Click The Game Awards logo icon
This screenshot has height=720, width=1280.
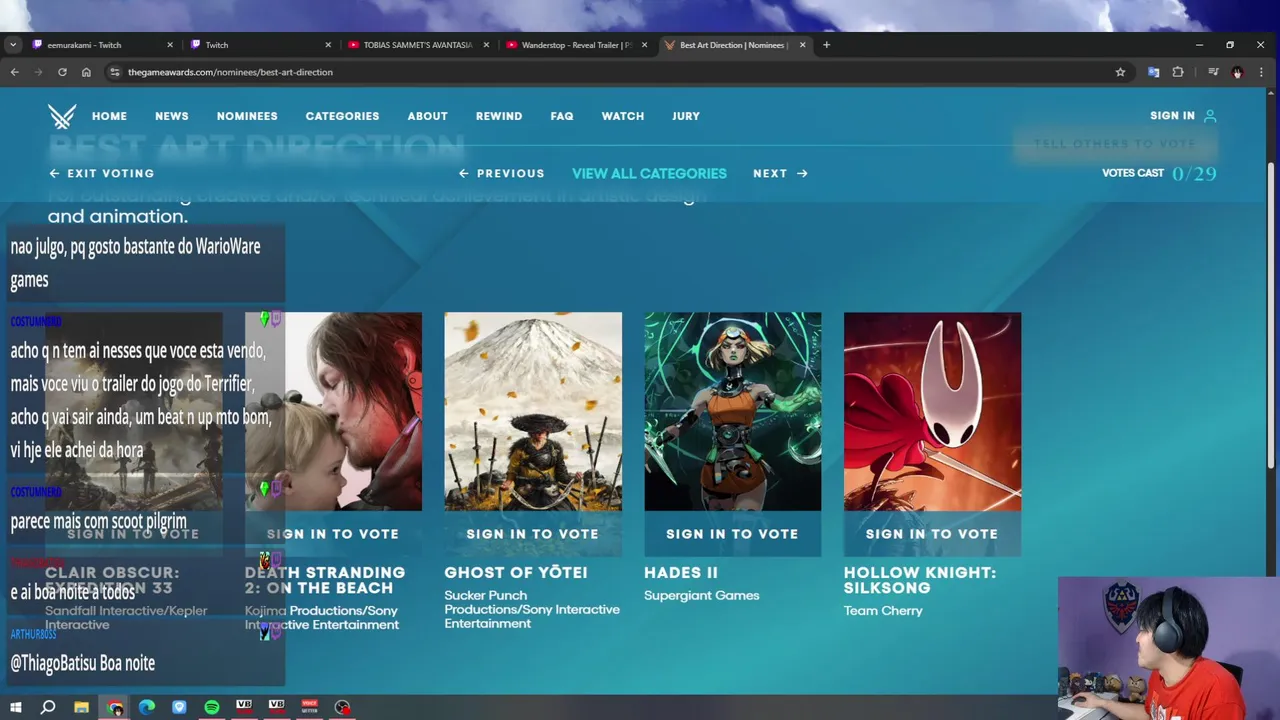(62, 116)
